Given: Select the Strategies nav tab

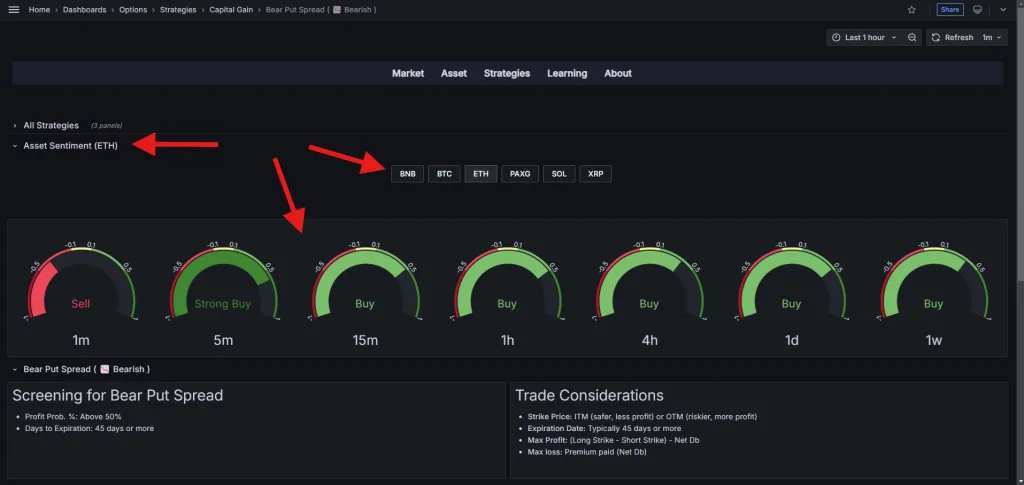Looking at the screenshot, I should coord(507,73).
